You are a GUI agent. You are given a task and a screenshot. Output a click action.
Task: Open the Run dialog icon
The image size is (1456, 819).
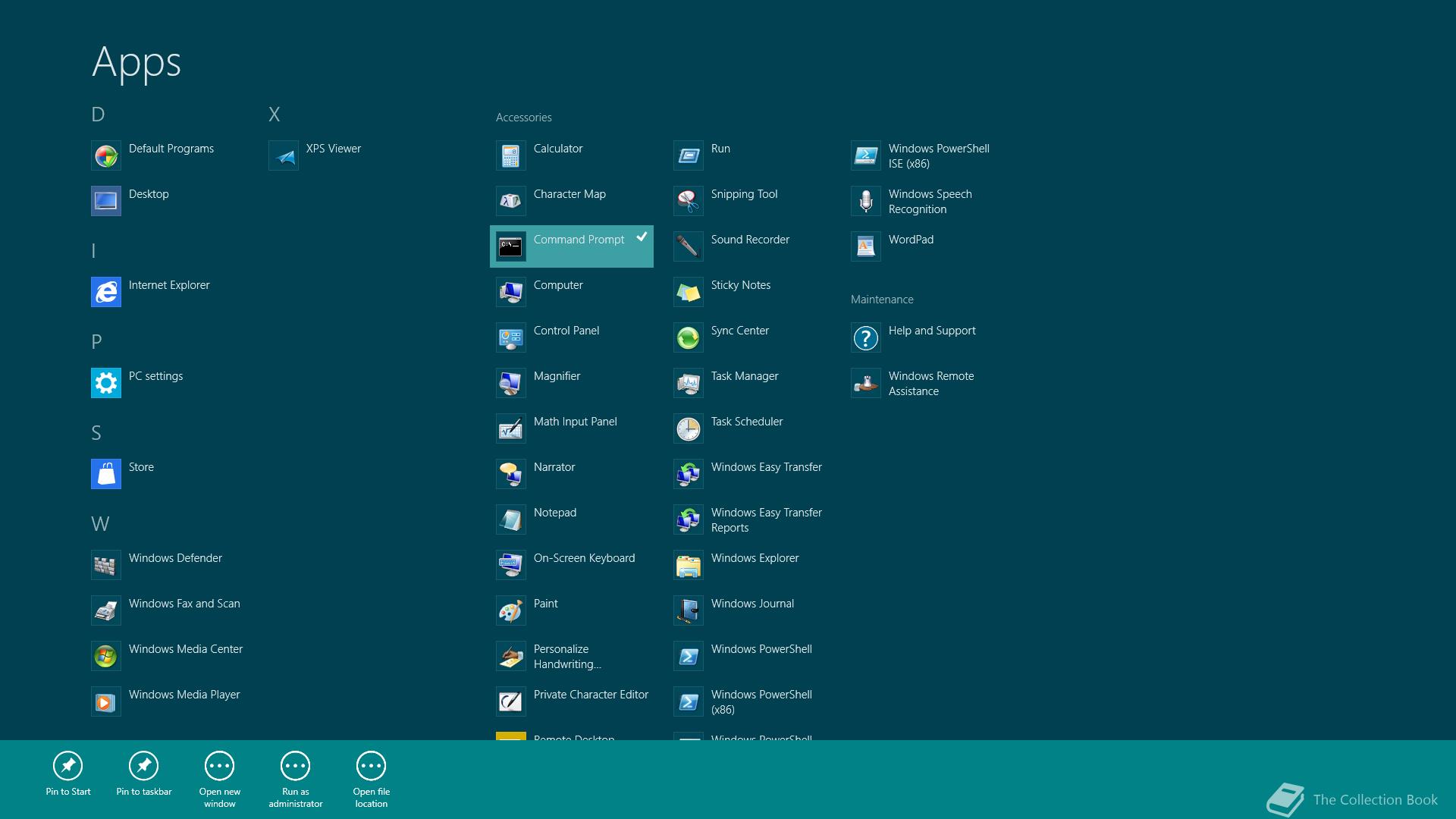tap(688, 155)
